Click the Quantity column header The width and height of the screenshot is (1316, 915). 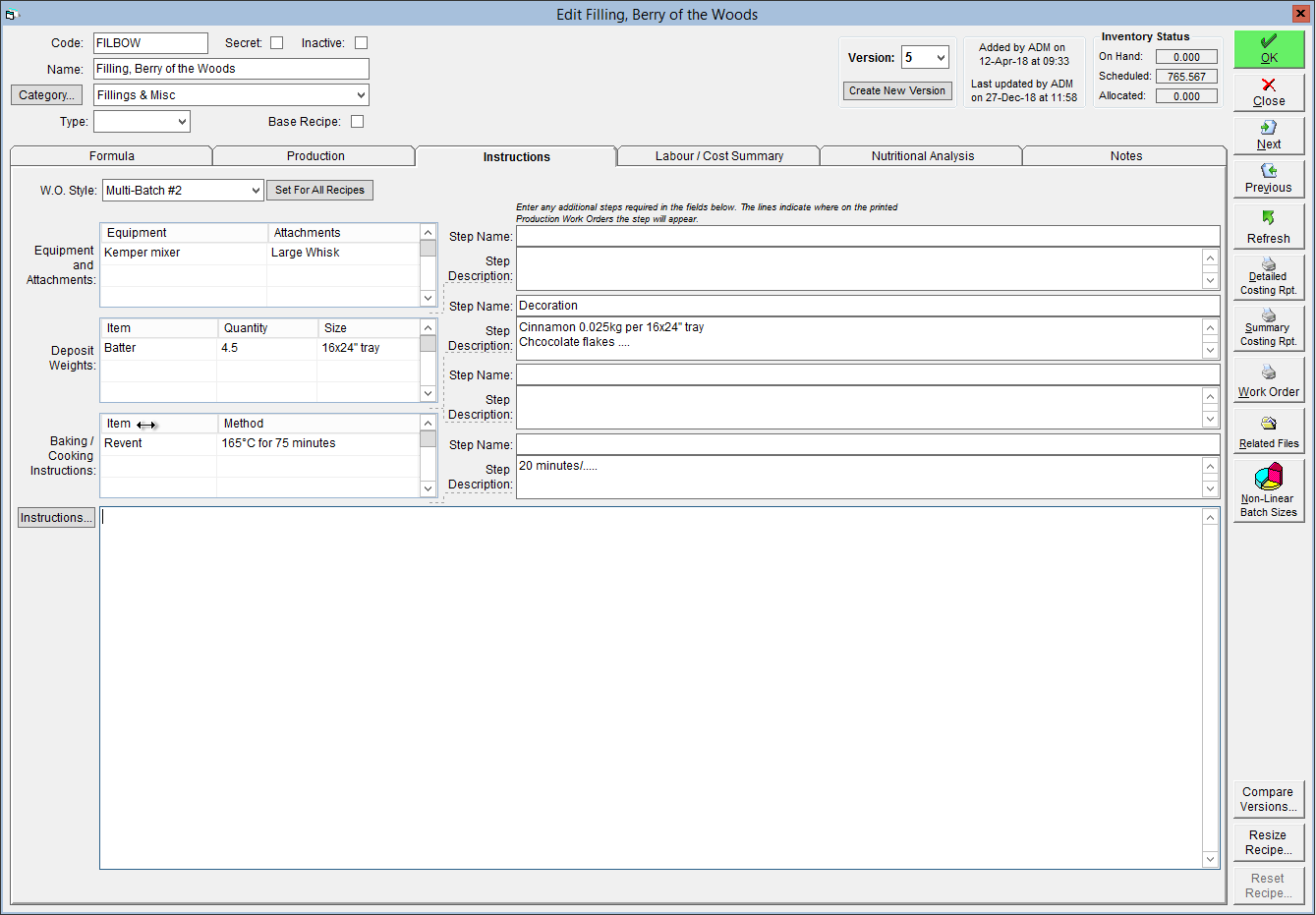tap(267, 328)
